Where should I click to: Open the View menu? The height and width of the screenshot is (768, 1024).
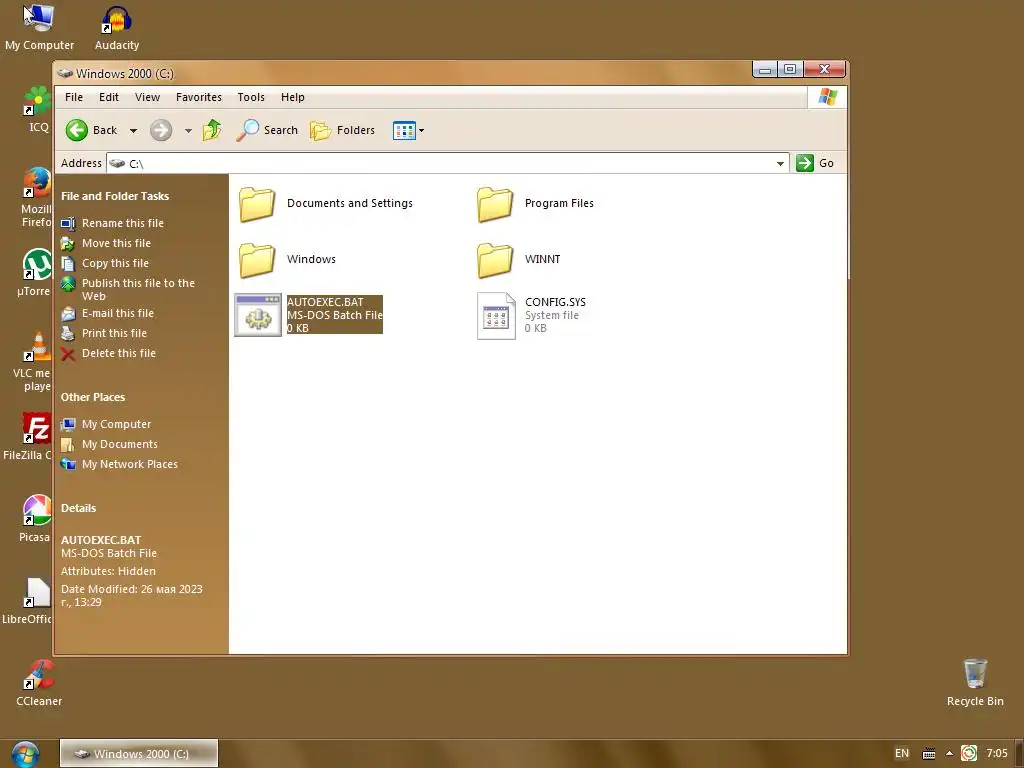(147, 97)
